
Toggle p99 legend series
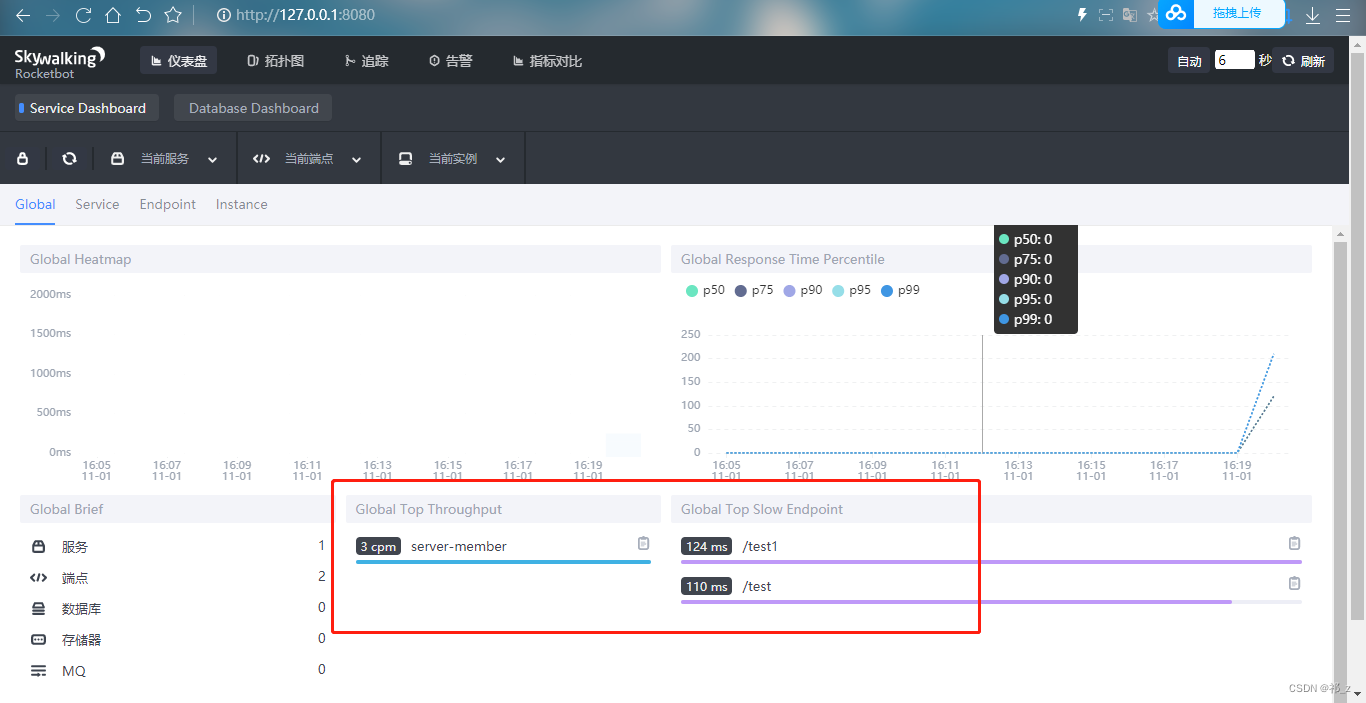900,290
